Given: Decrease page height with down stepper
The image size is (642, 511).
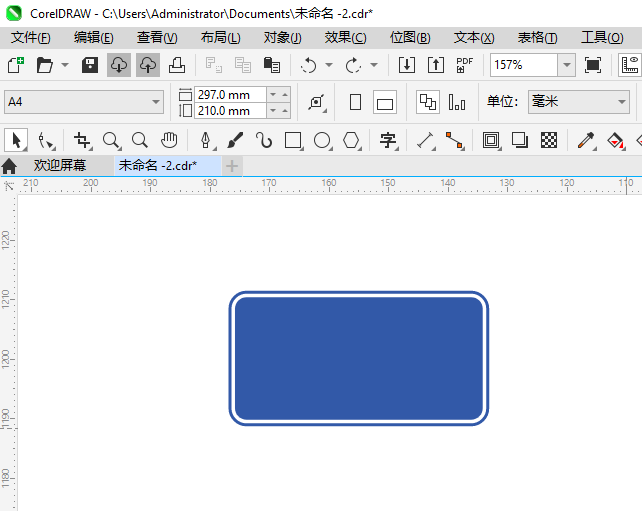Looking at the screenshot, I should [273, 111].
